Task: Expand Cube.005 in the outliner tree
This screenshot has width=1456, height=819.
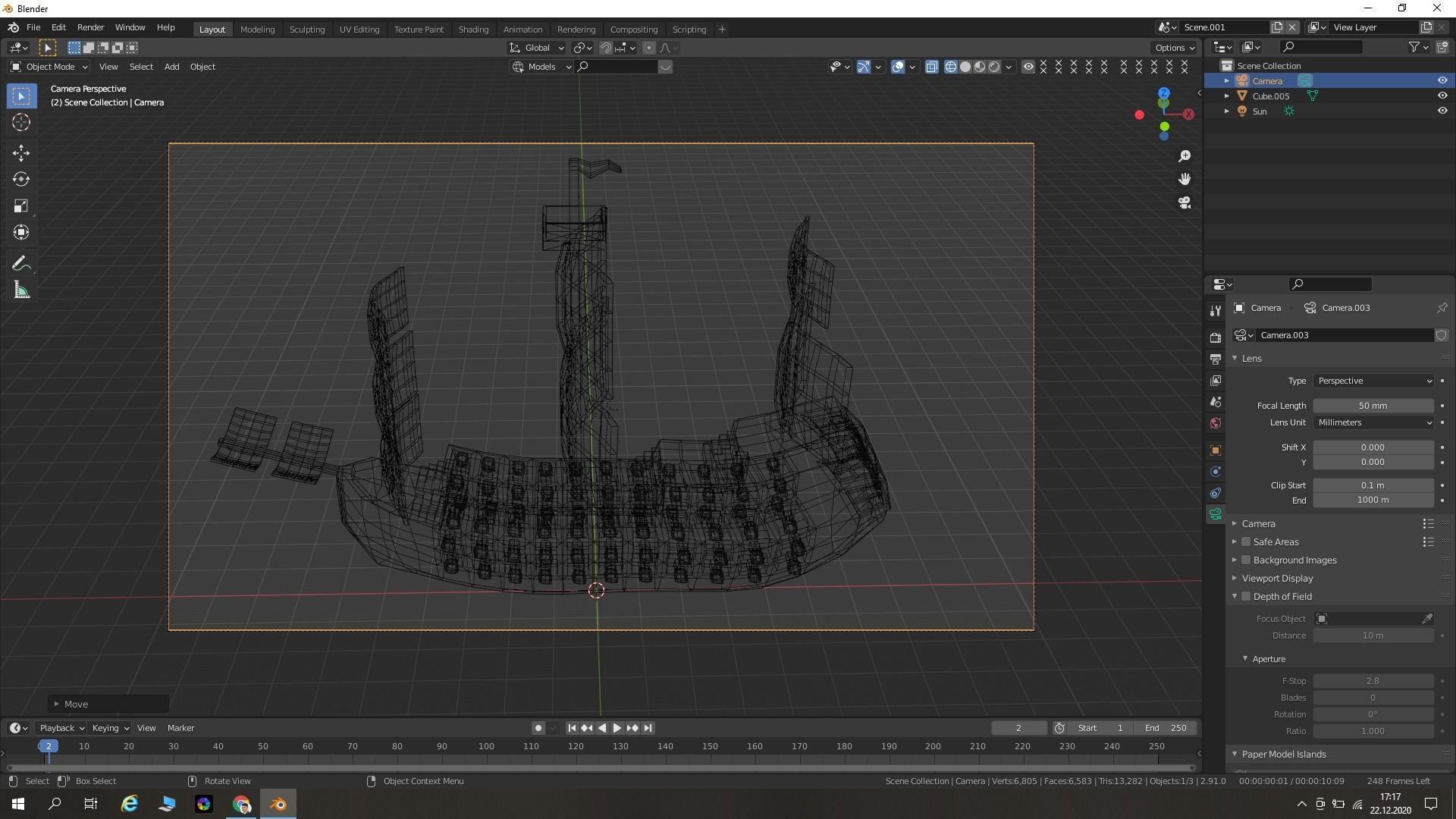Action: (x=1227, y=96)
